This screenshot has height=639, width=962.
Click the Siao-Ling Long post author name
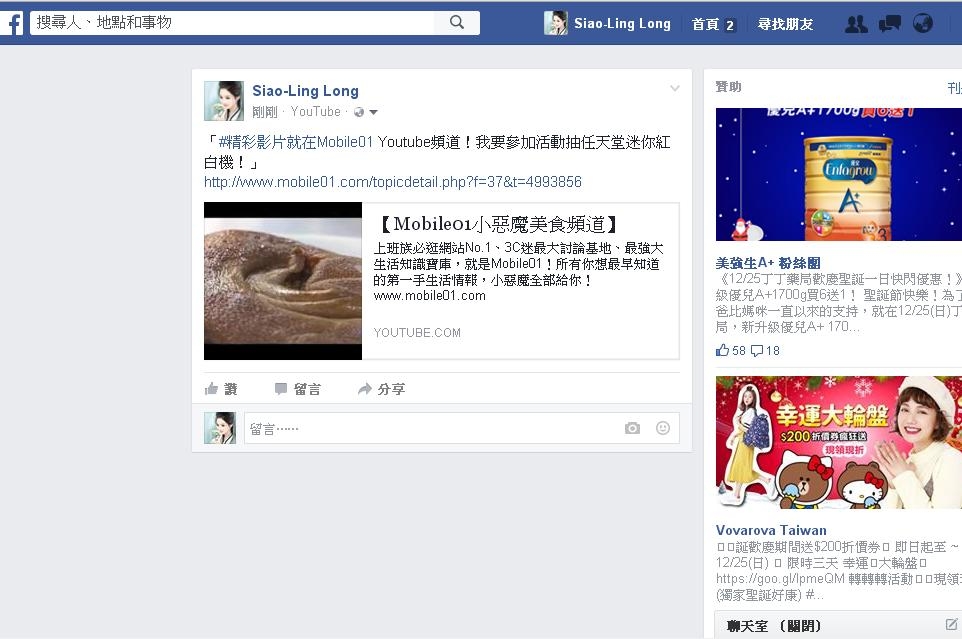[x=306, y=91]
